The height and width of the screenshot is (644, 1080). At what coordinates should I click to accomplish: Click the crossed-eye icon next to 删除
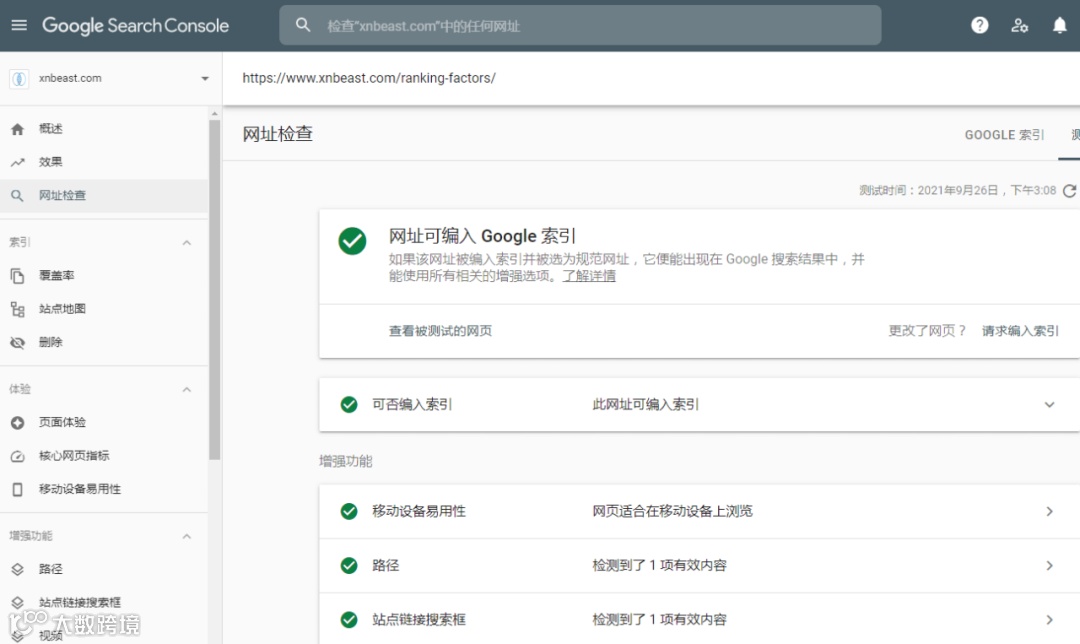(17, 342)
